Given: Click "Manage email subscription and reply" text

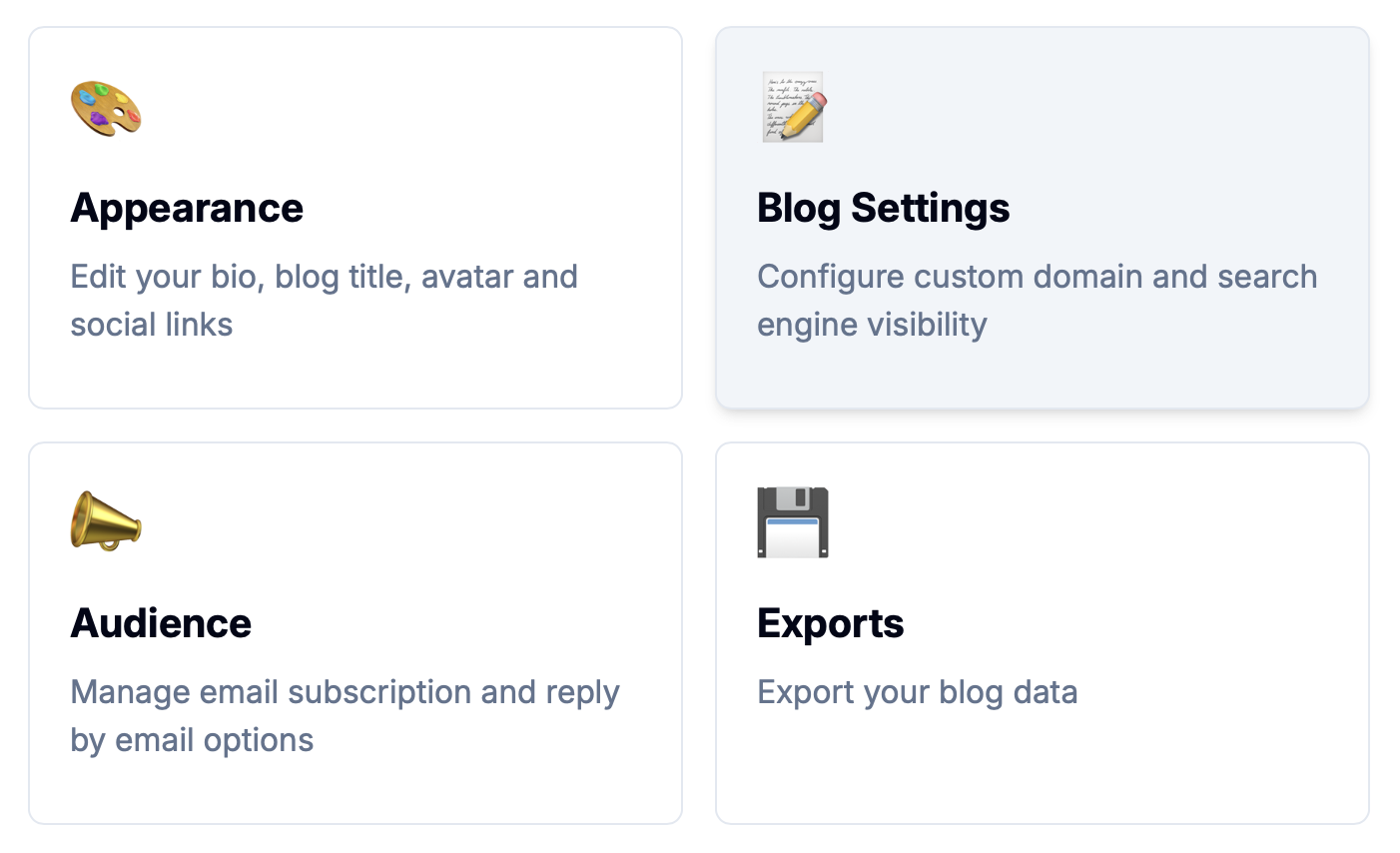Looking at the screenshot, I should click(345, 692).
